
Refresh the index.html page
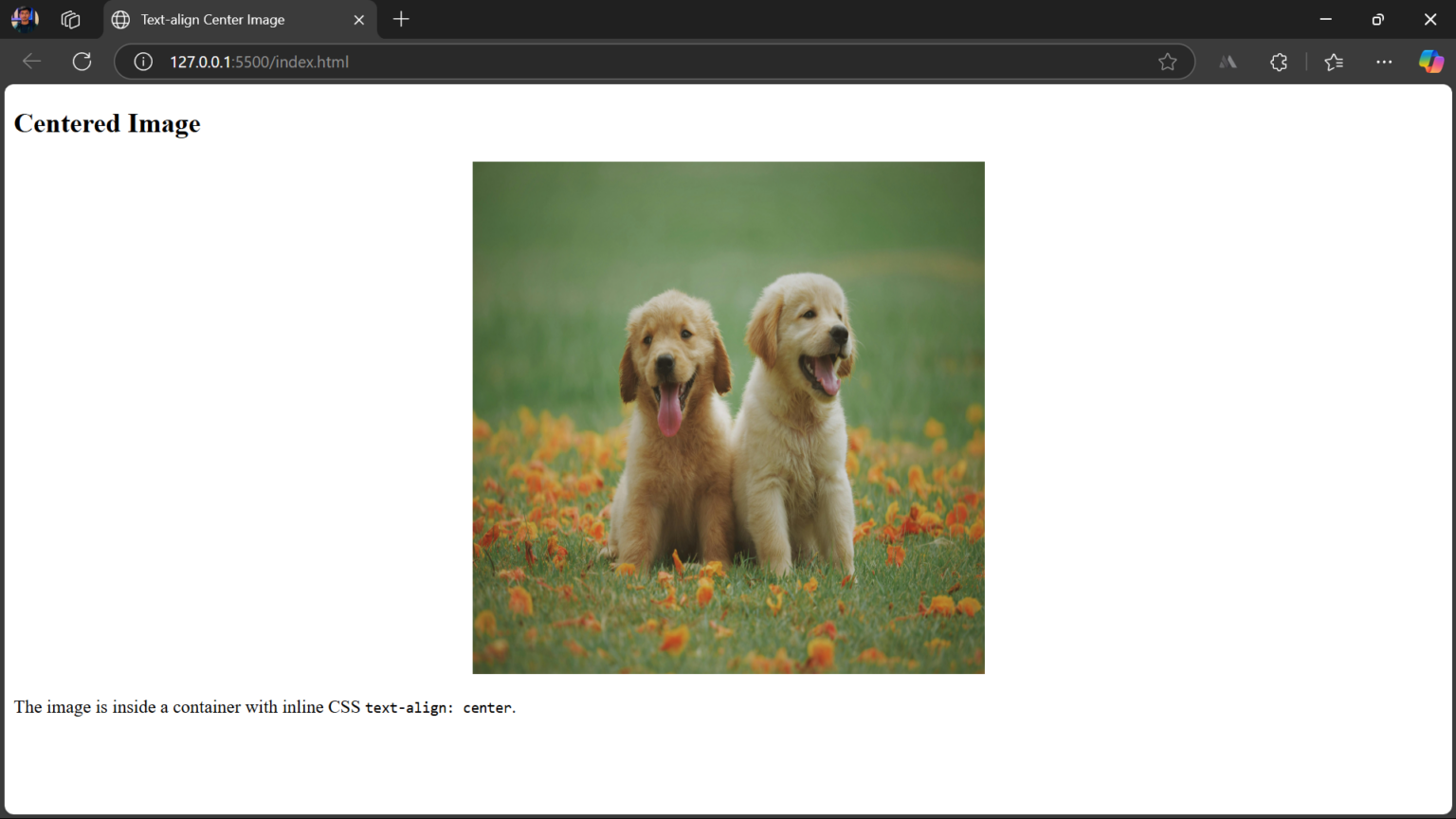click(x=82, y=61)
